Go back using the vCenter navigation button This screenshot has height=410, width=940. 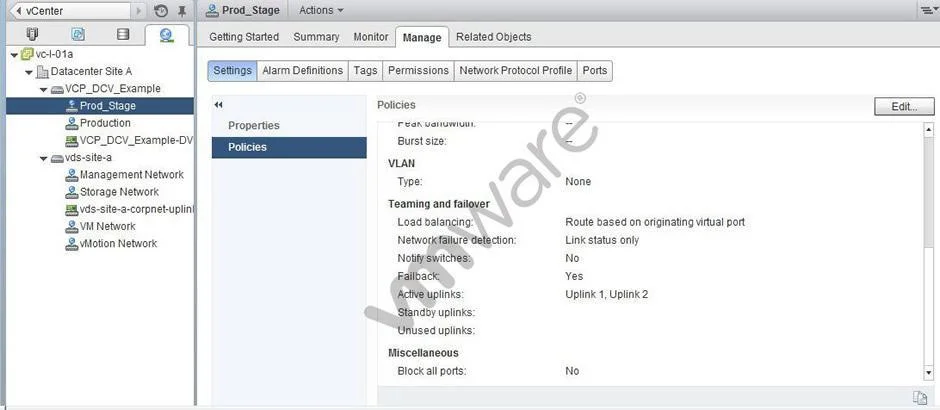70,11
